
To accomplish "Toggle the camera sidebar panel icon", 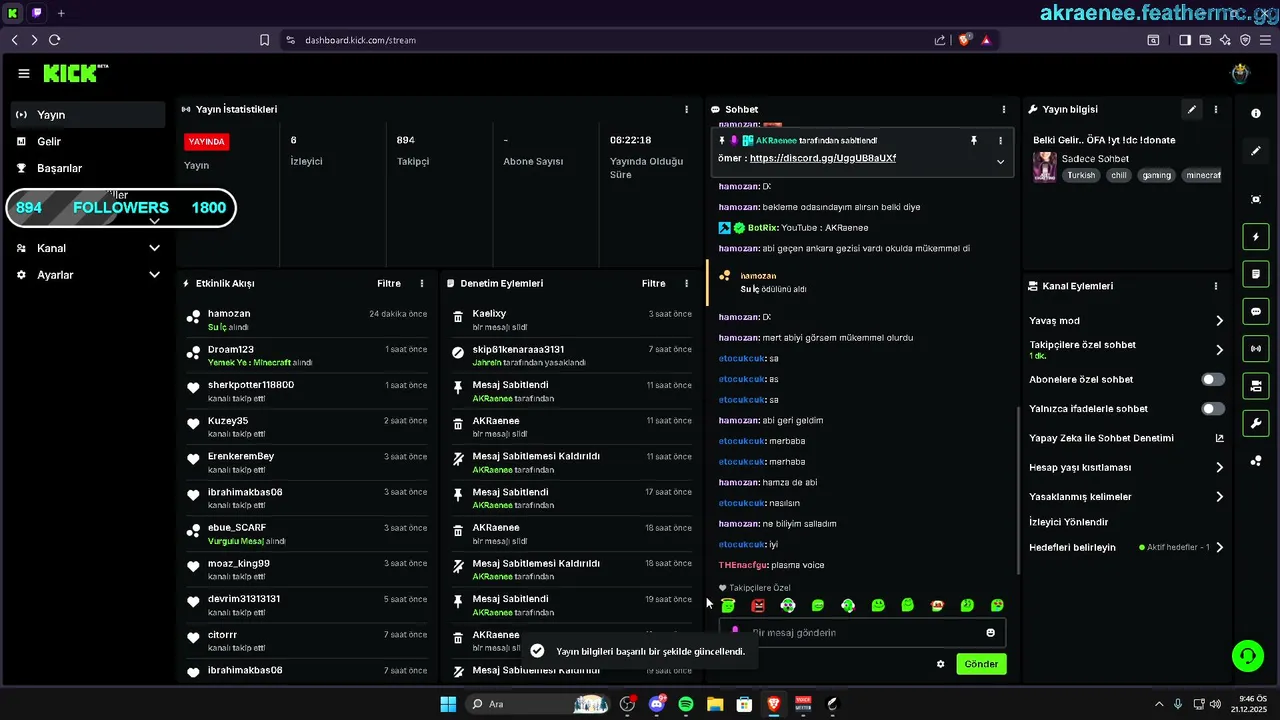I will point(1256,386).
